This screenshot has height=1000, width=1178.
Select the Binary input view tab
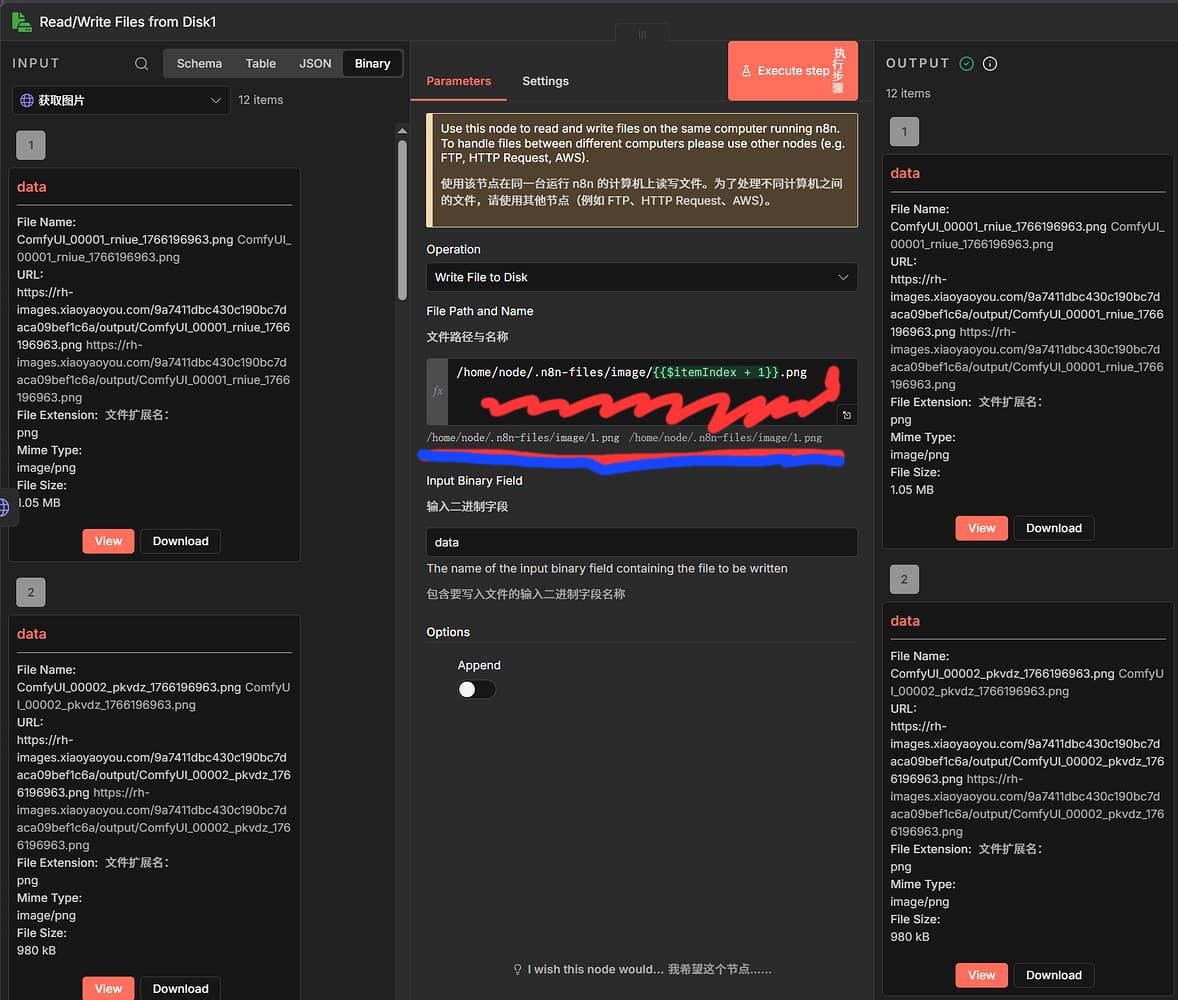pyautogui.click(x=373, y=64)
